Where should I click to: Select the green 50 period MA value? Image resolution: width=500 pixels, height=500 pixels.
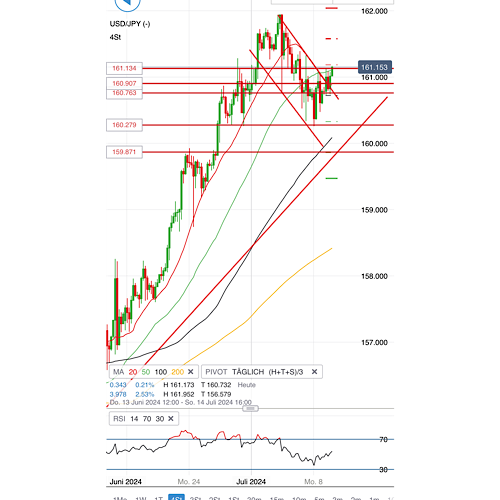[x=146, y=372]
